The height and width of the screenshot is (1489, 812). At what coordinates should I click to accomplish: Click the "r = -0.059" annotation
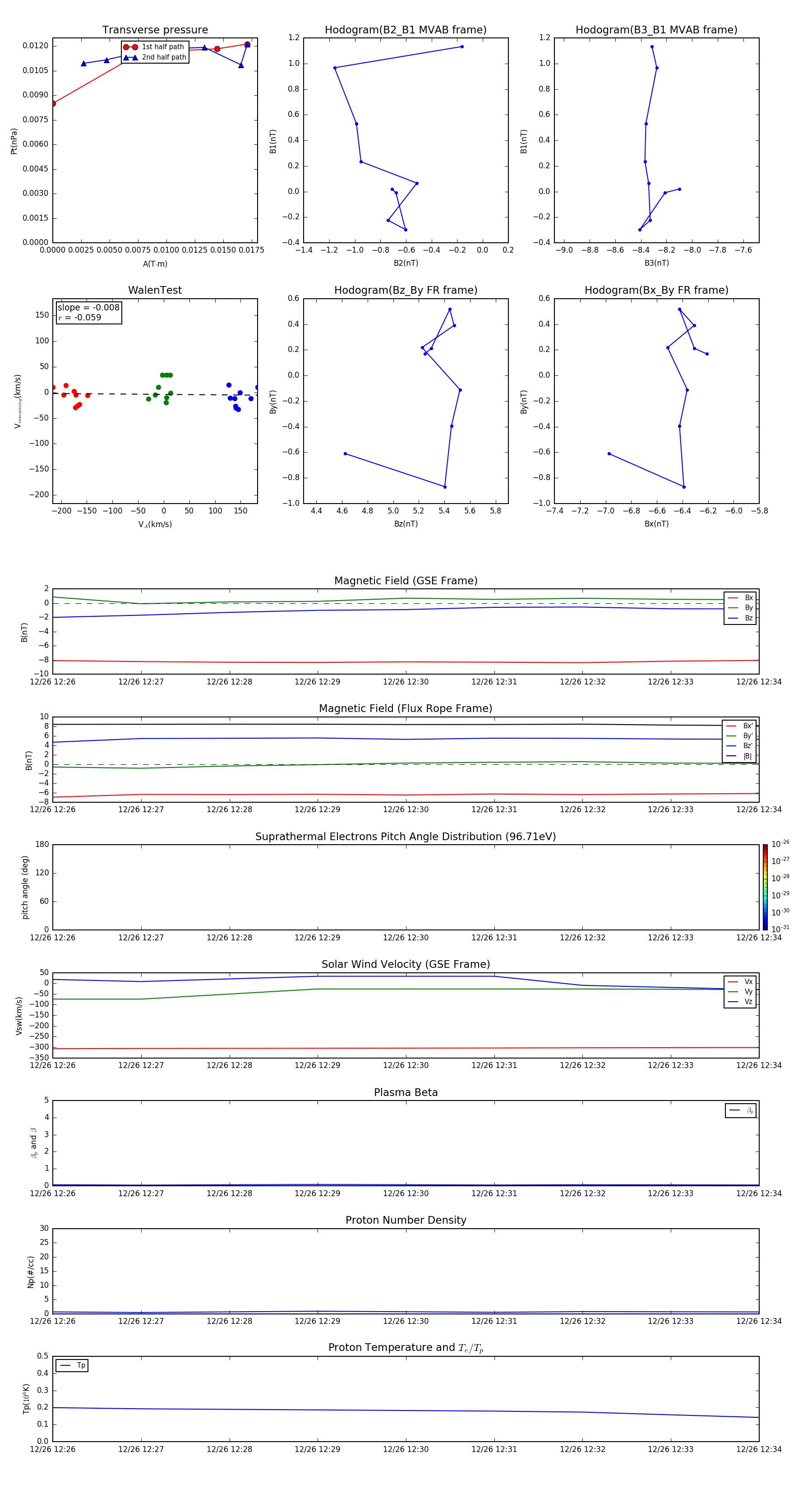coord(80,317)
